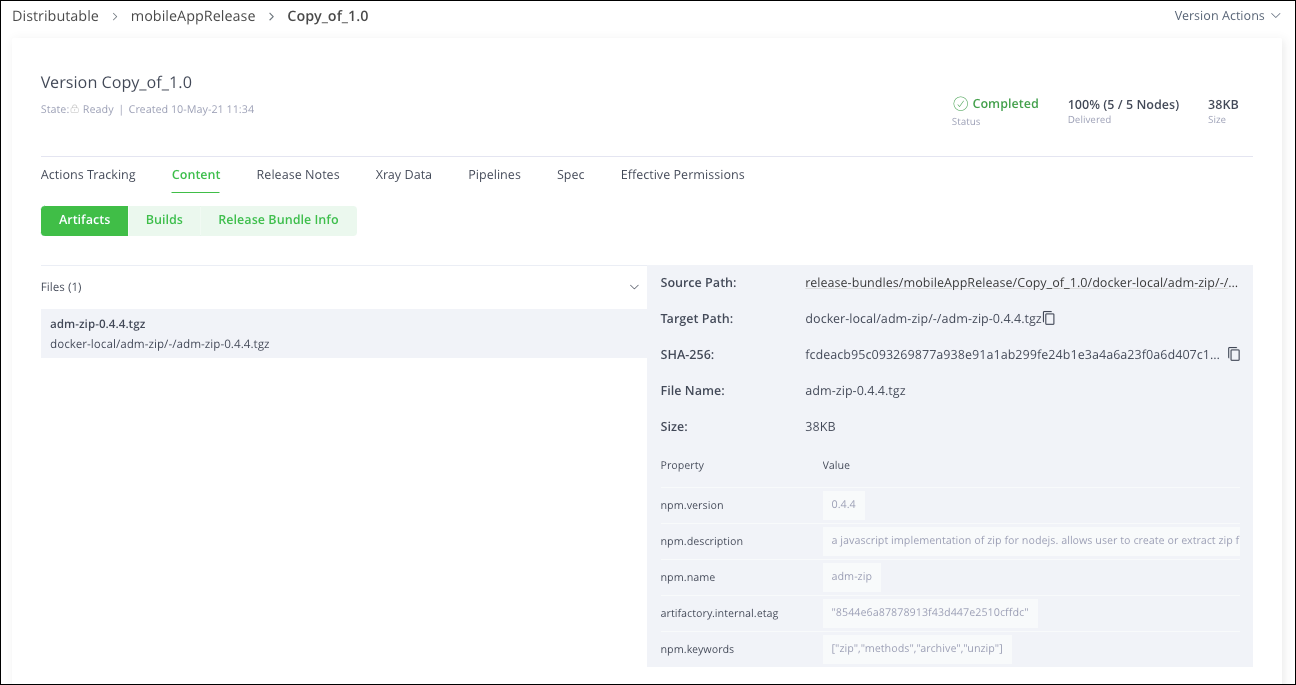View the Effective Permissions tab

click(682, 174)
